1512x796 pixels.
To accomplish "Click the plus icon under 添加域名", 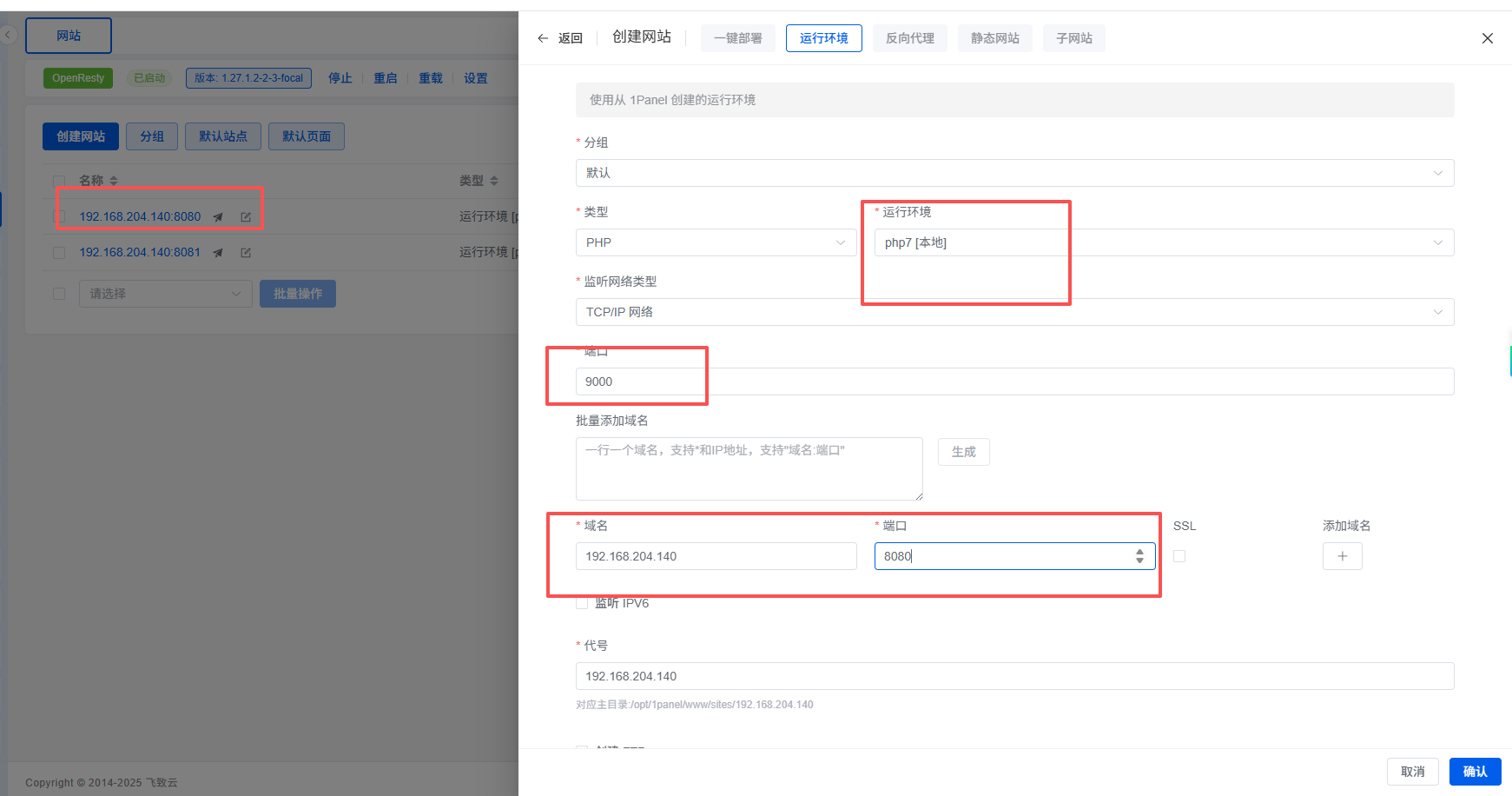I will click(x=1342, y=556).
